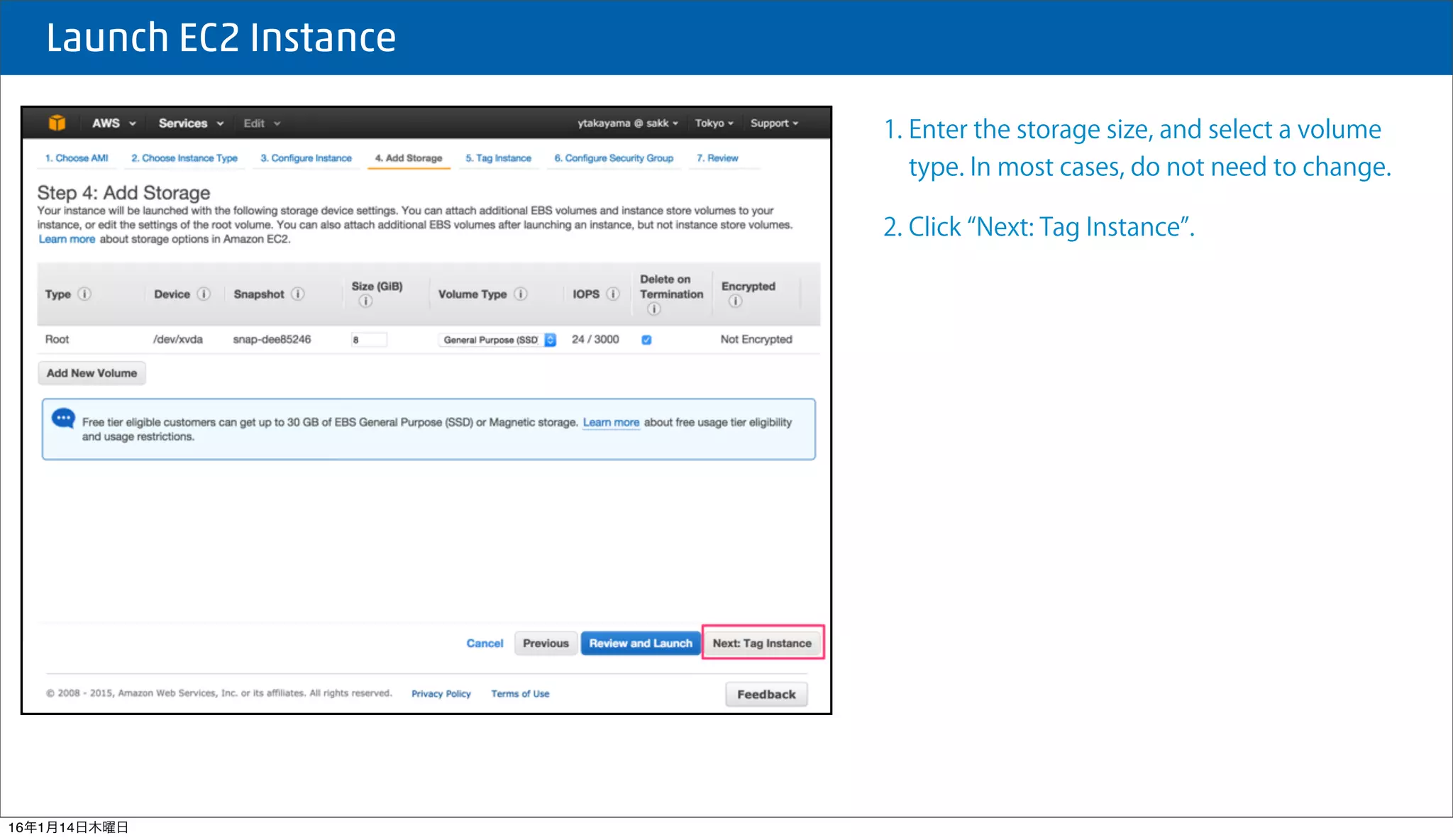Select the /dev/xvda device text

click(x=178, y=339)
